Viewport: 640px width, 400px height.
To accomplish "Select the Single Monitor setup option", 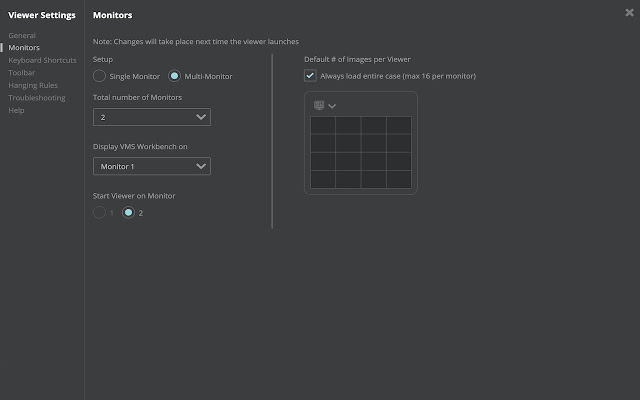I will point(99,76).
